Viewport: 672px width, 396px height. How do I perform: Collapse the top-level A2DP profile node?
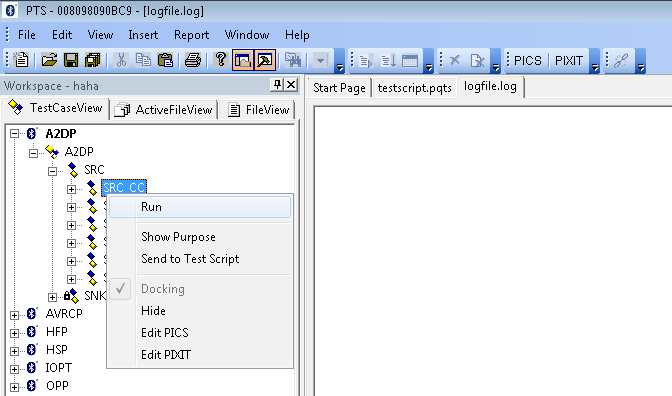point(14,134)
